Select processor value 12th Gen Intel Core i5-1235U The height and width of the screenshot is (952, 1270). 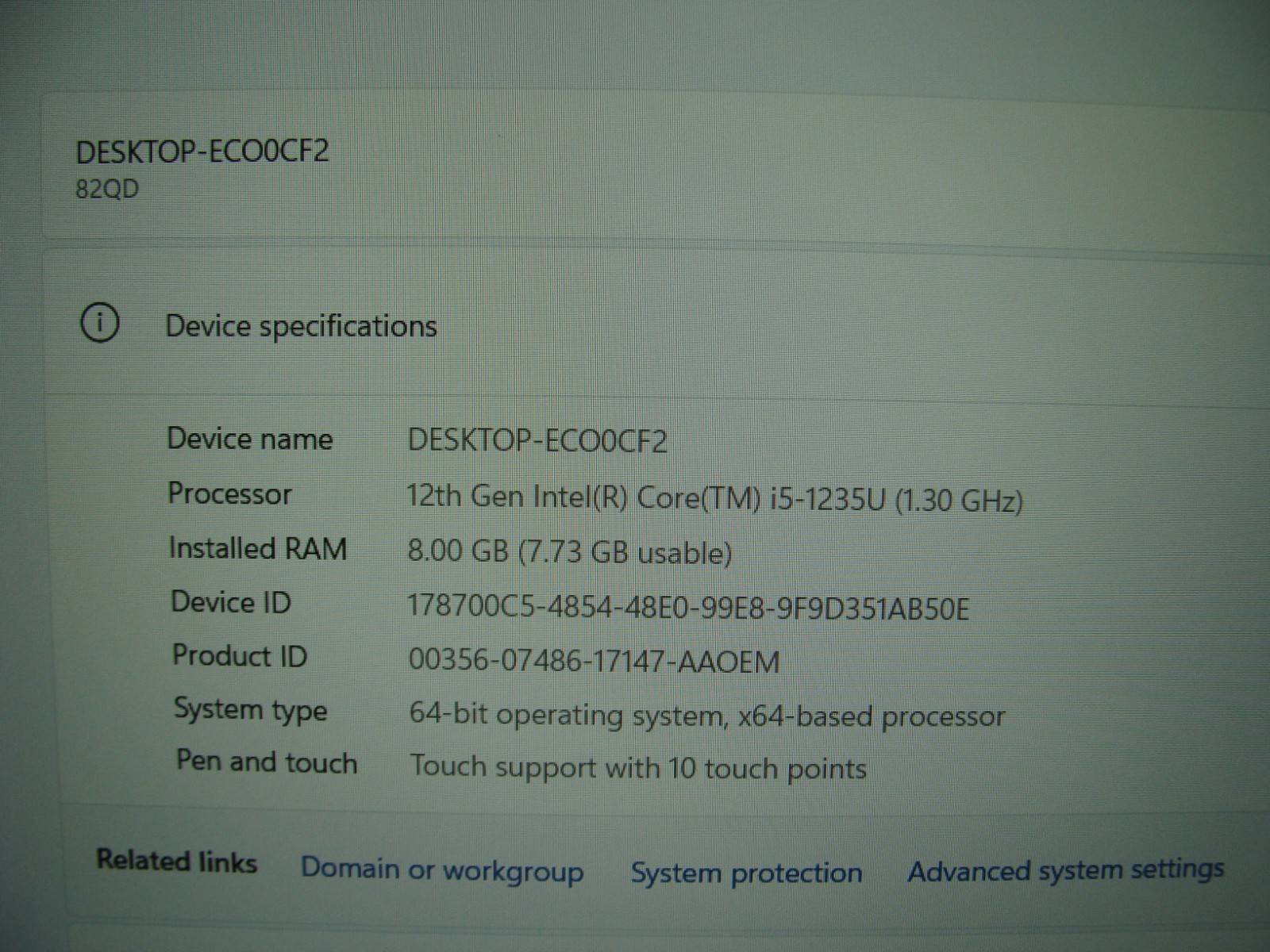(714, 498)
